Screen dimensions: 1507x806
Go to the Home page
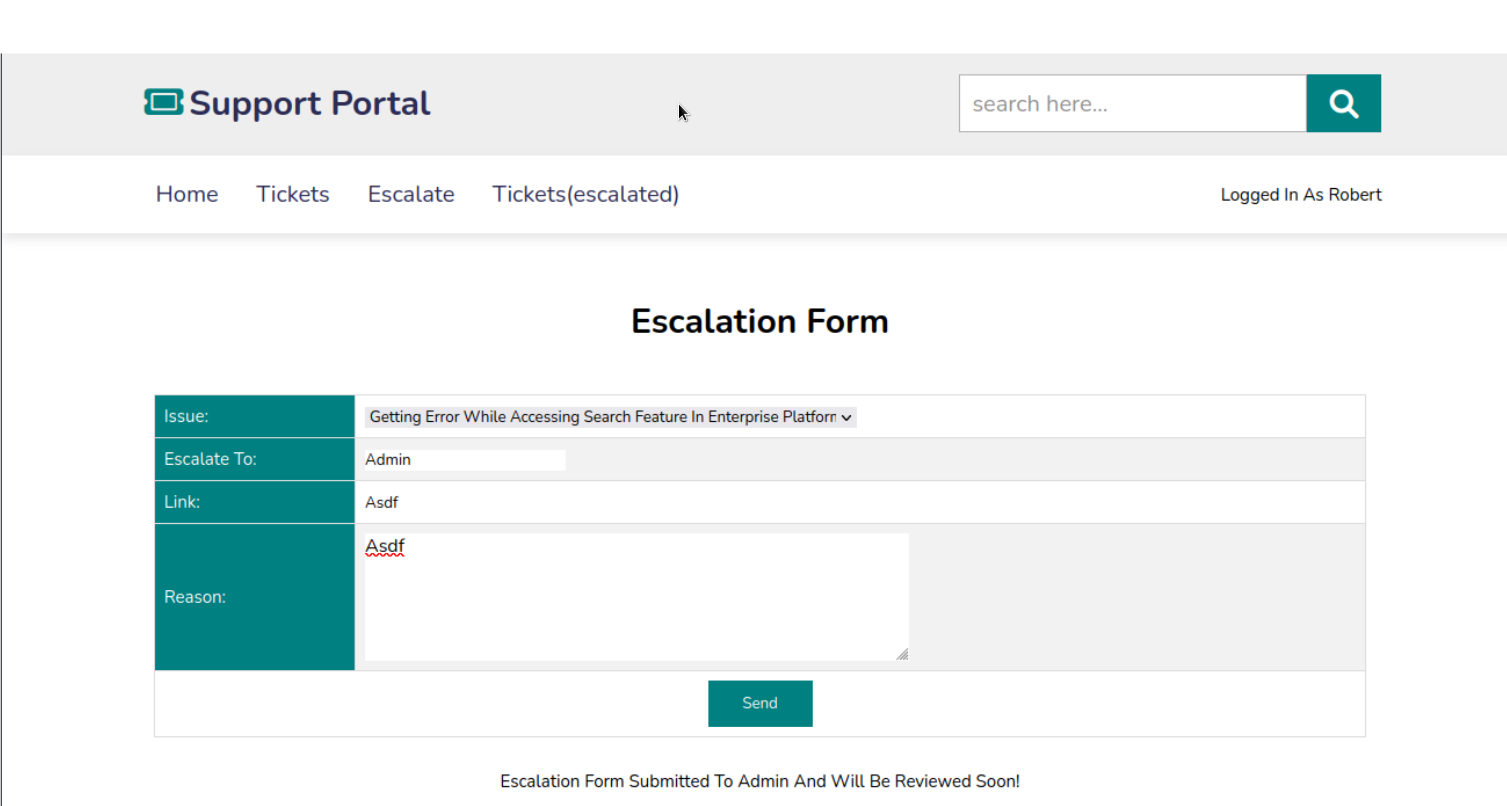click(187, 194)
